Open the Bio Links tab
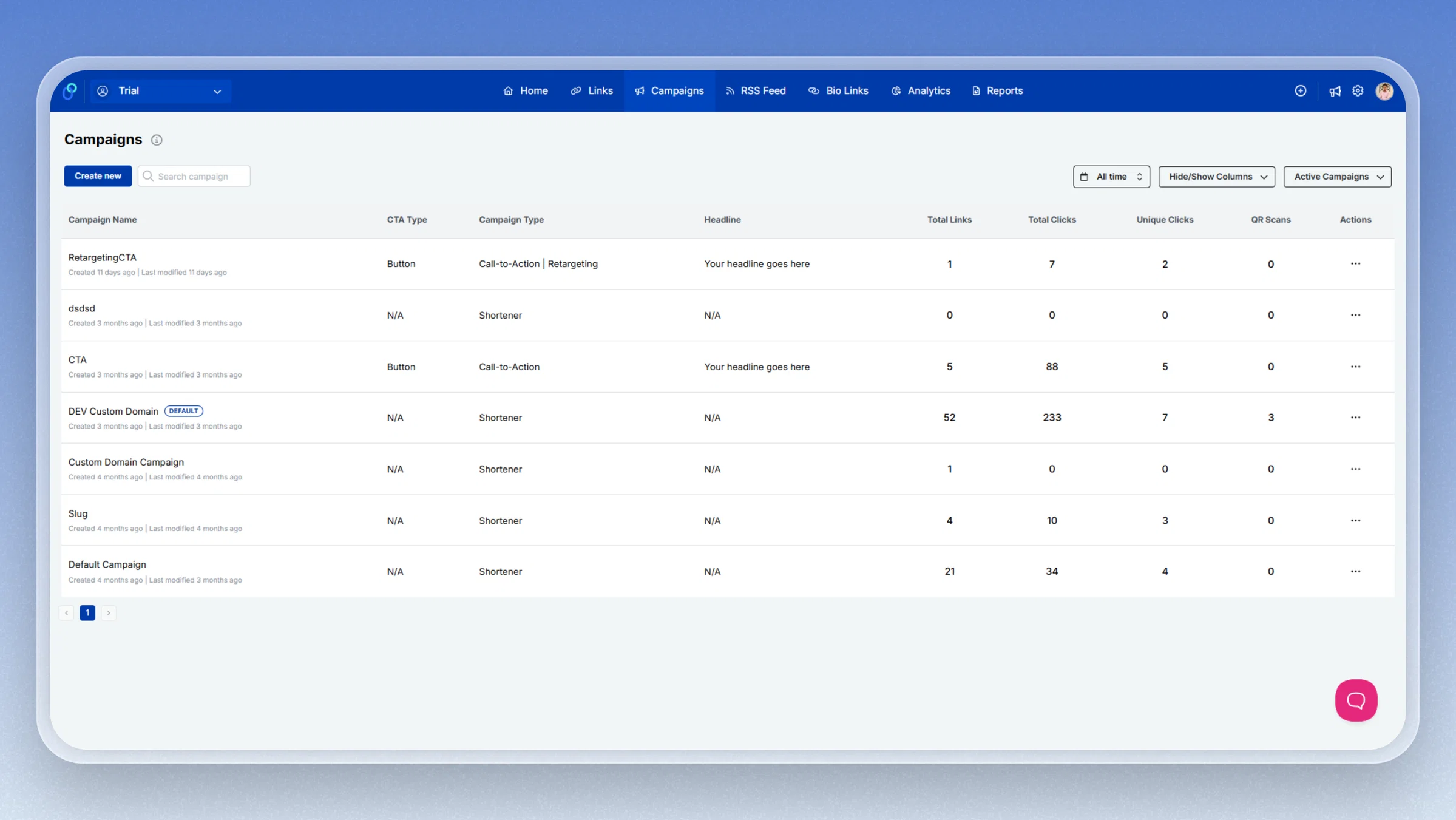Viewport: 1456px width, 820px height. (838, 91)
